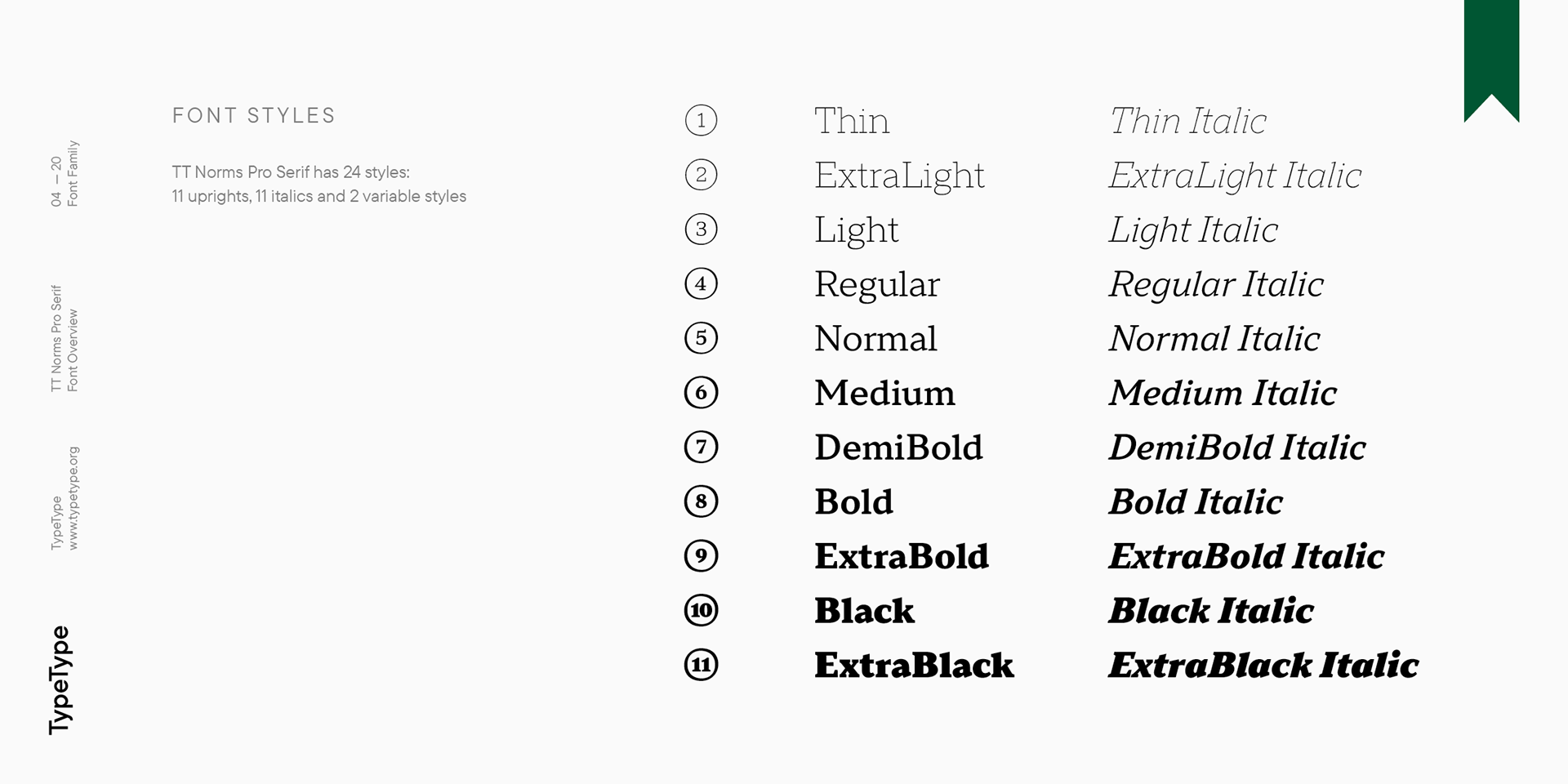The image size is (1568, 784).
Task: Click the FONT STYLES heading
Action: click(254, 116)
